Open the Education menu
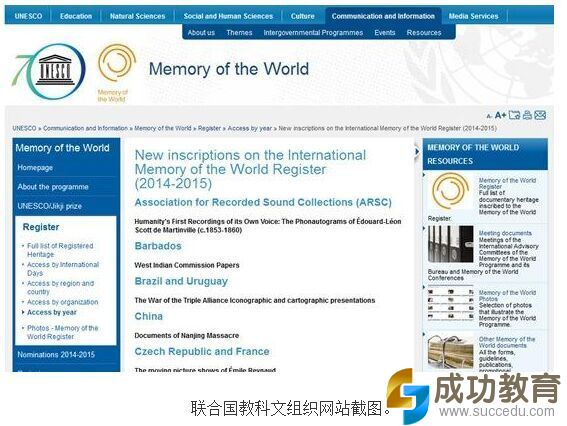The width and height of the screenshot is (567, 426). [x=76, y=16]
